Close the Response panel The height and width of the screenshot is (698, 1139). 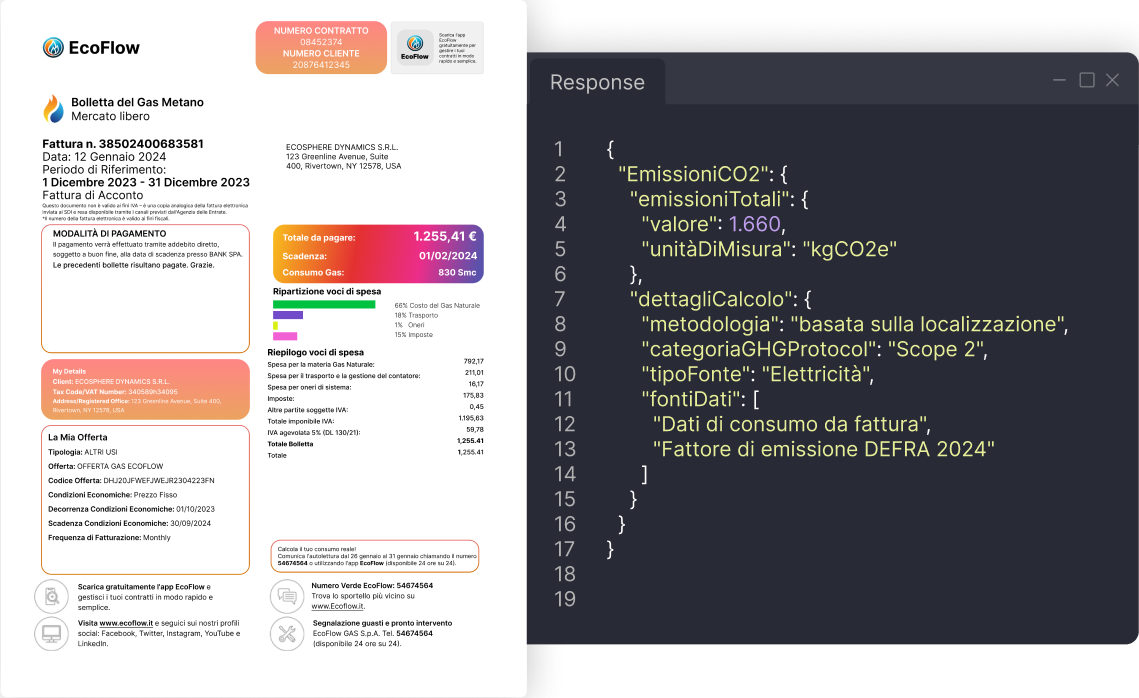1112,81
